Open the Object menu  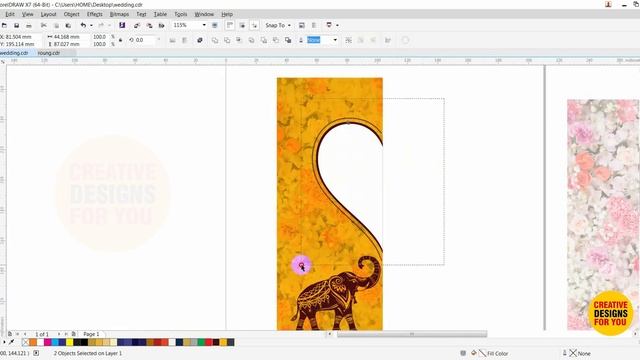tap(71, 14)
